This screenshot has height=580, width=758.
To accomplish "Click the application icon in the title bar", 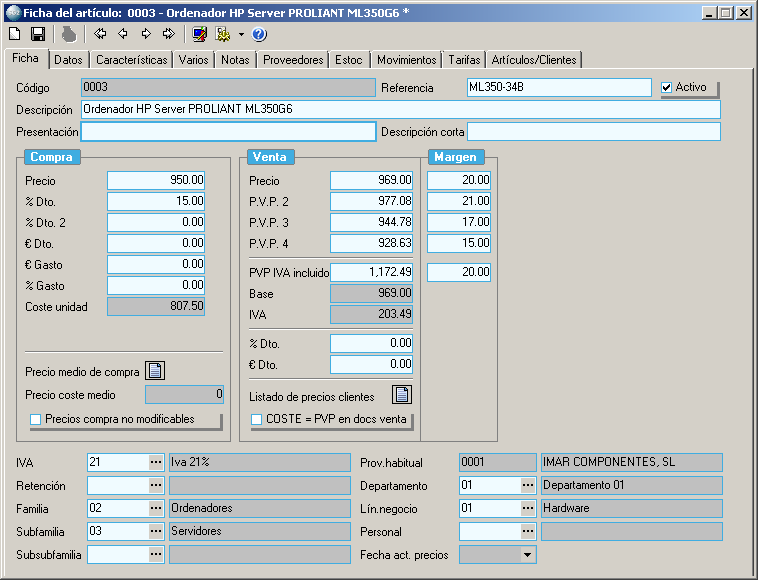I will (13, 13).
